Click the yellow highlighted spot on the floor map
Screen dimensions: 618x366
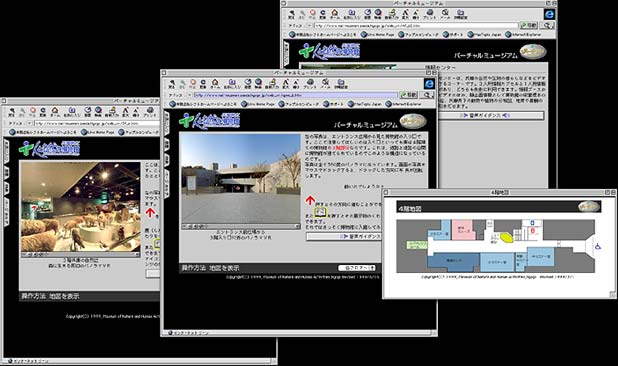coord(506,238)
